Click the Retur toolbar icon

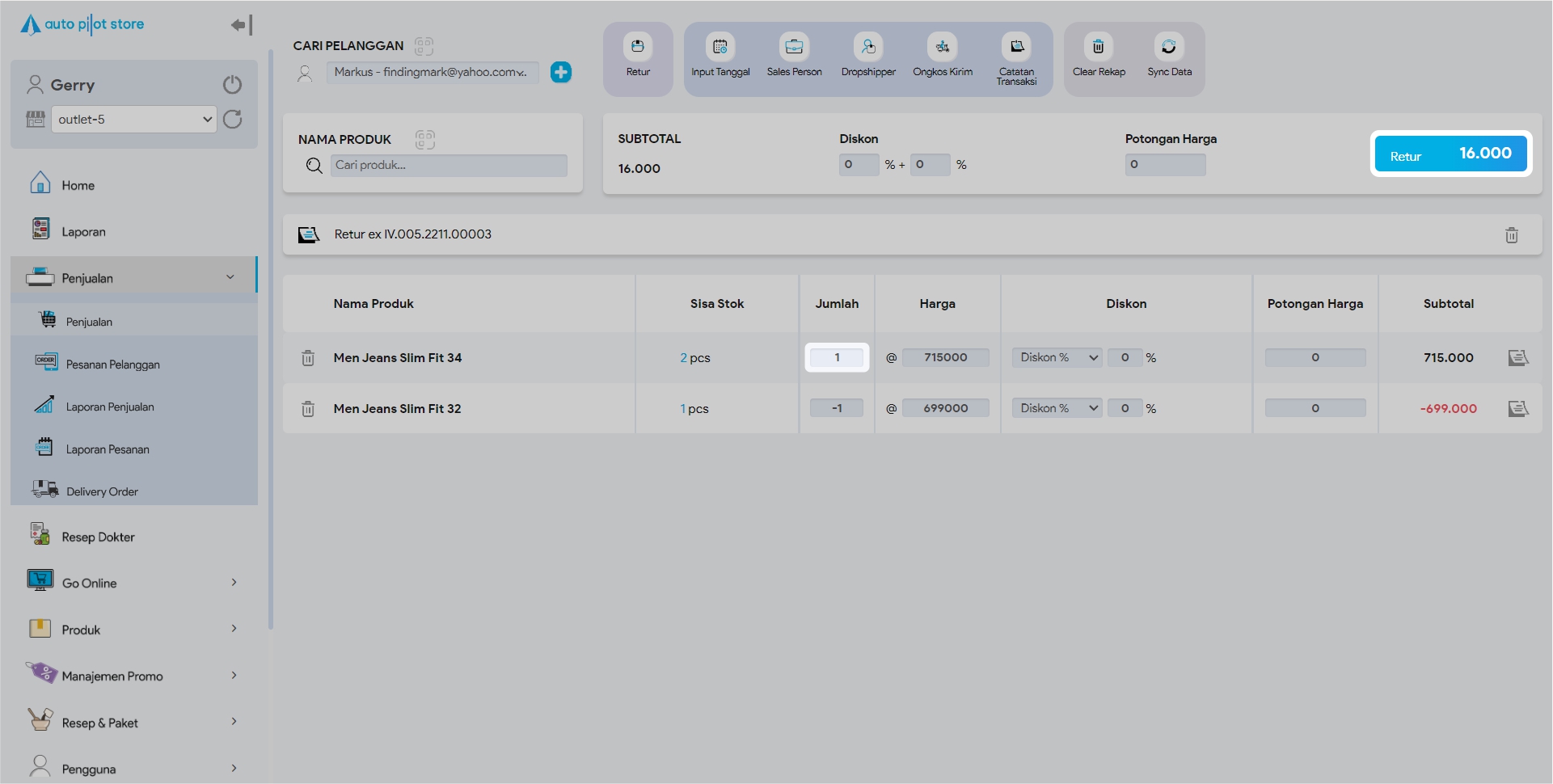point(637,47)
